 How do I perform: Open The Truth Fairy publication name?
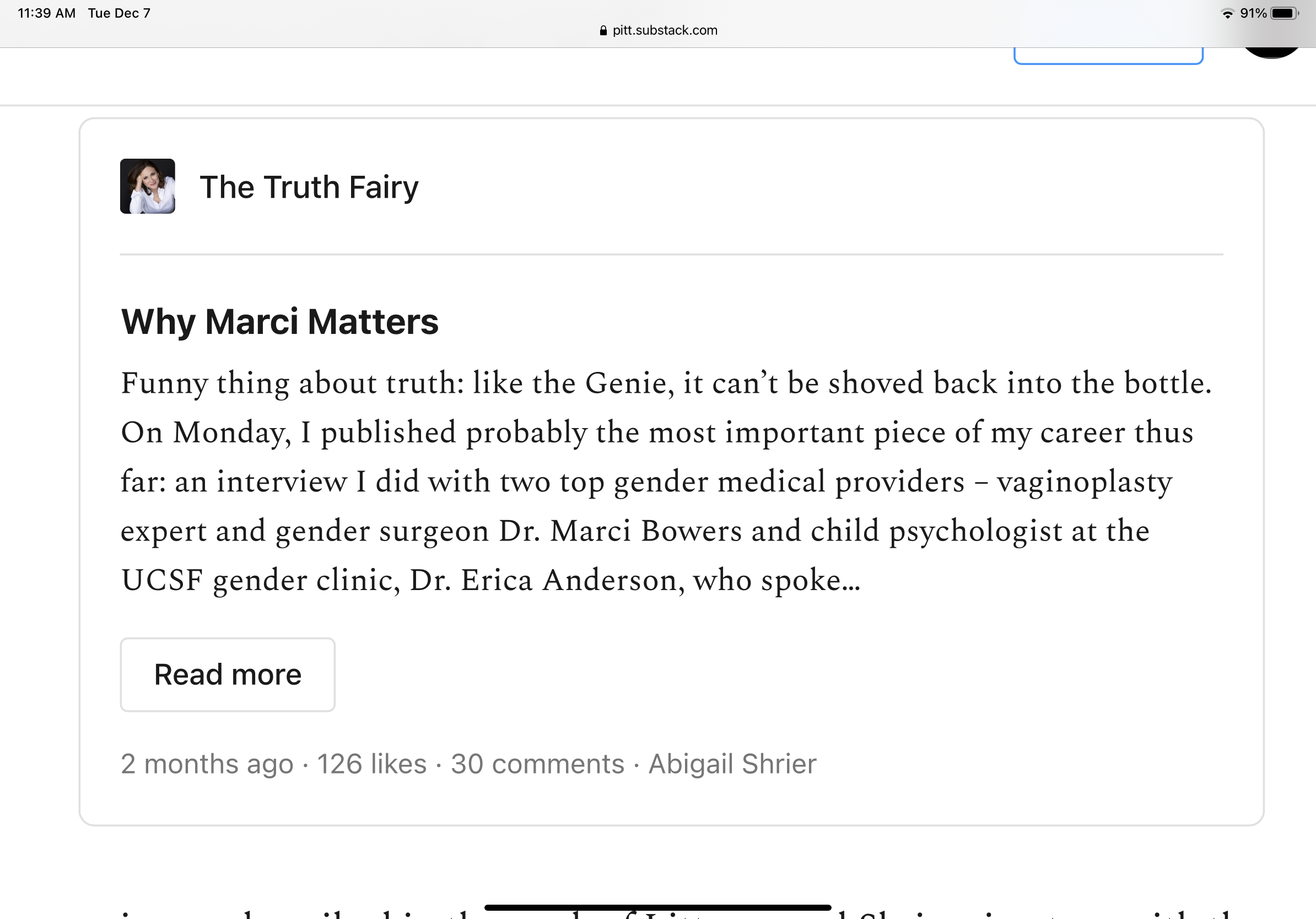[309, 187]
